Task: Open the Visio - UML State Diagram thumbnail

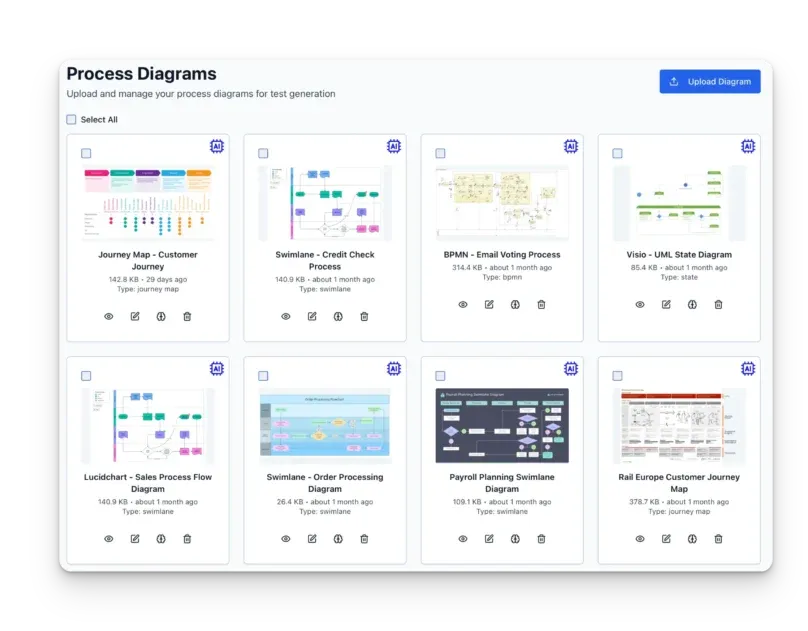Action: coord(679,203)
